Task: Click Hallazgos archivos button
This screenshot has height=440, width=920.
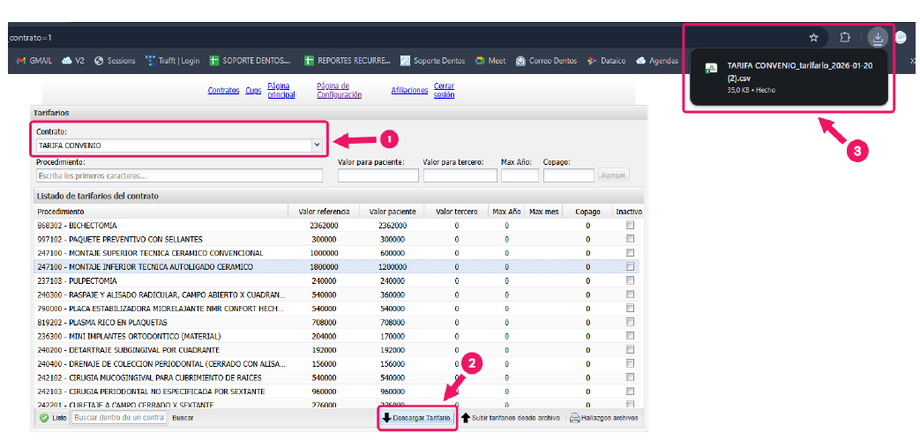Action: coord(604,417)
